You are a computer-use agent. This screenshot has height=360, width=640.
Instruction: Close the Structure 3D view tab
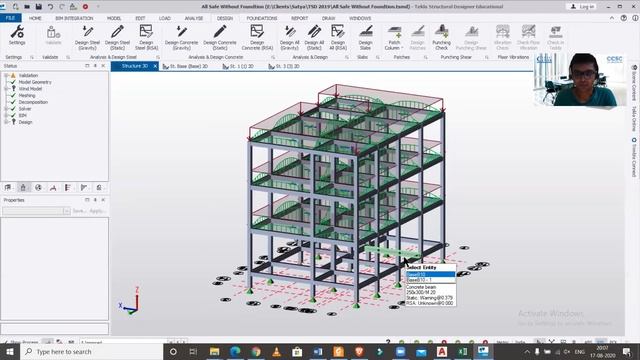pyautogui.click(x=155, y=66)
